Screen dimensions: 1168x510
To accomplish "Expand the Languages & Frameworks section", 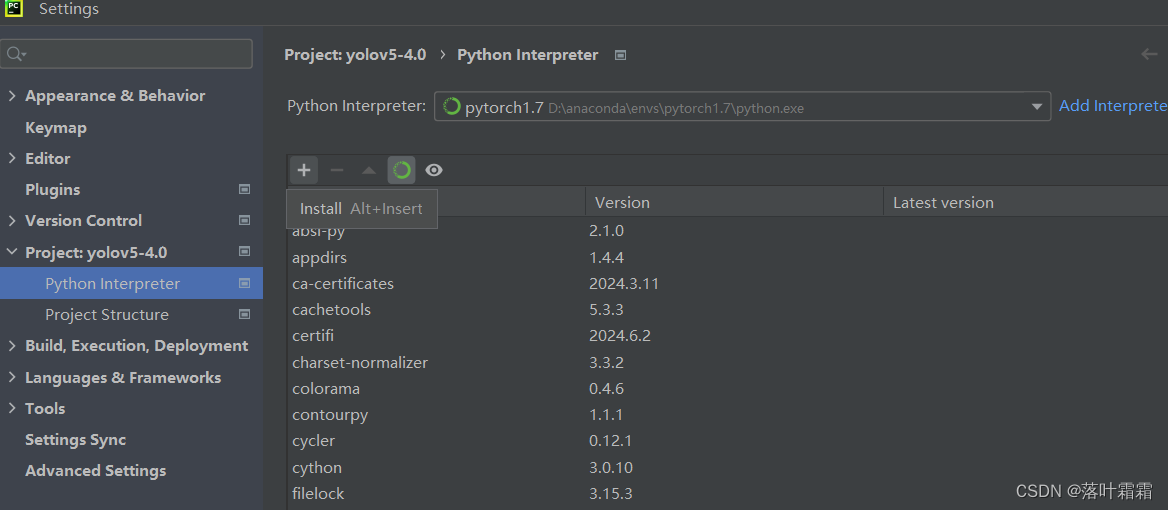I will [11, 377].
